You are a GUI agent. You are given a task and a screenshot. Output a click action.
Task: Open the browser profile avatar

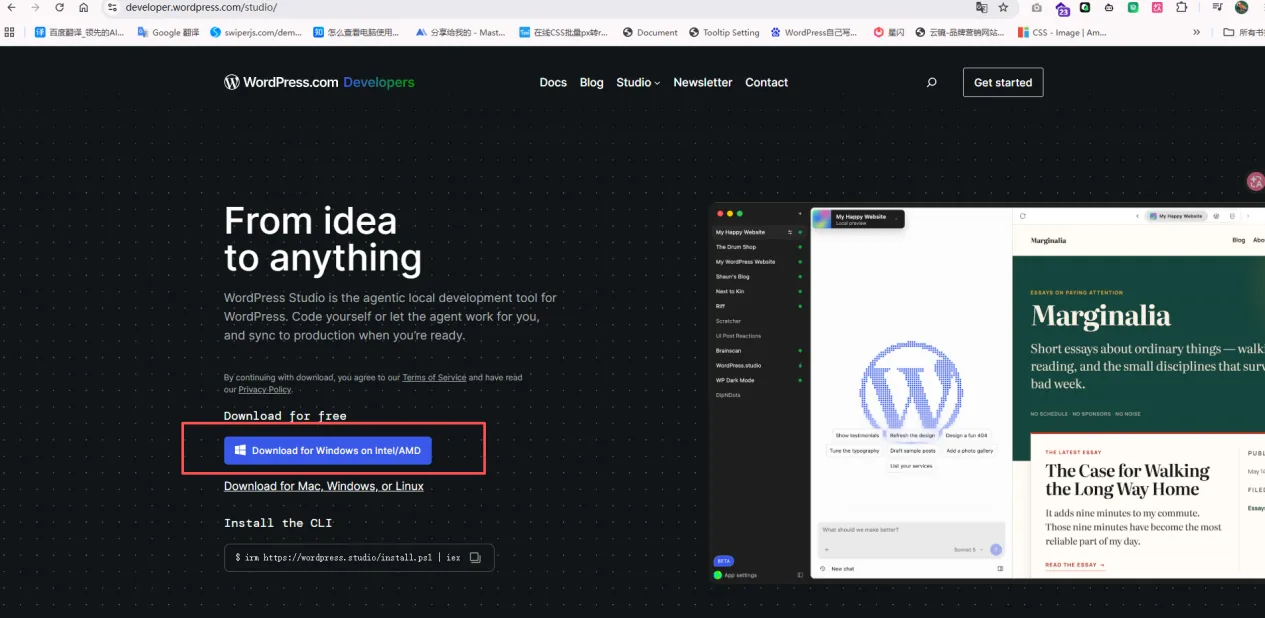tap(1241, 7)
